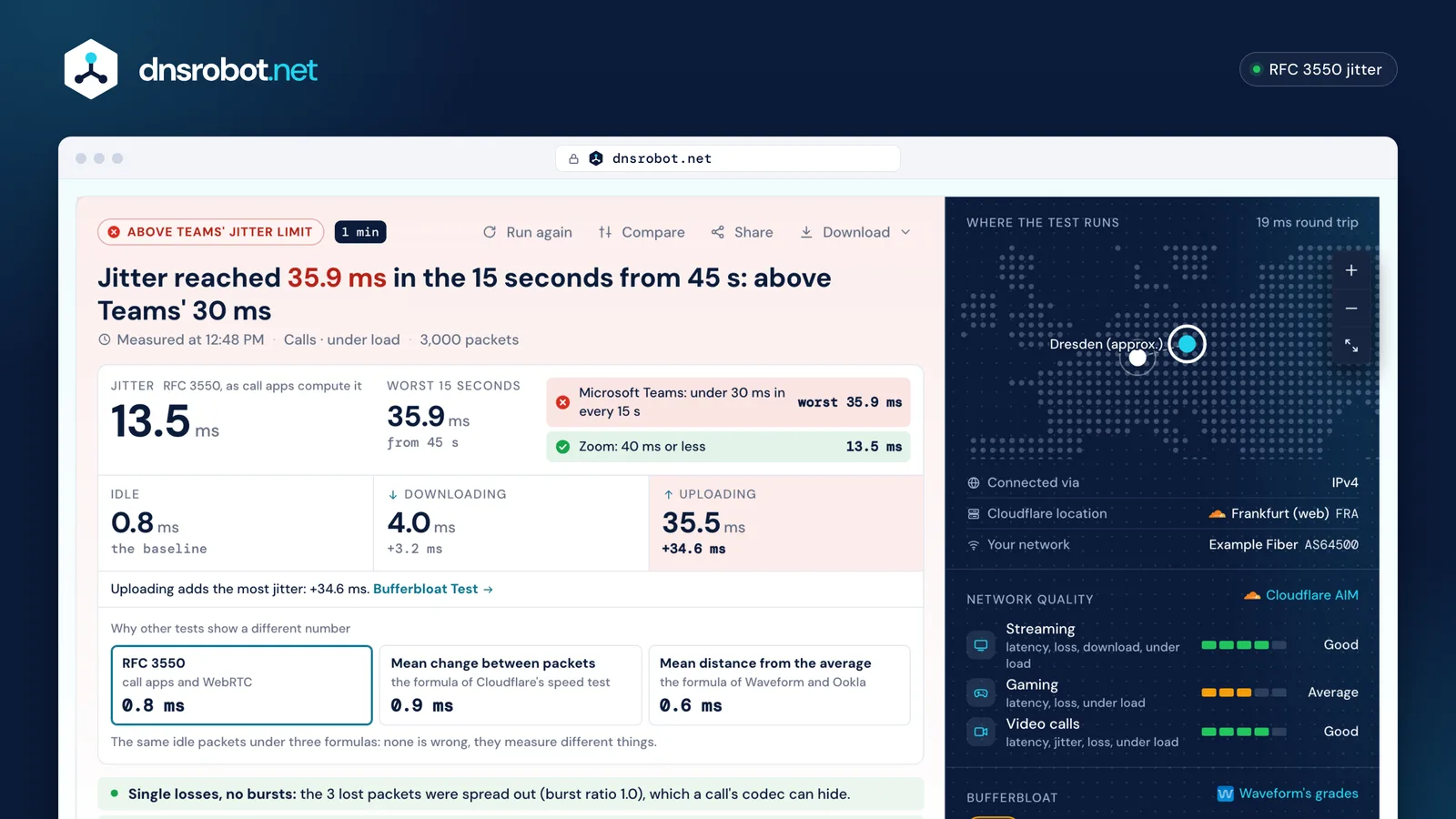The width and height of the screenshot is (1456, 819).
Task: Click the globe icon by Connected via
Action: tap(974, 483)
